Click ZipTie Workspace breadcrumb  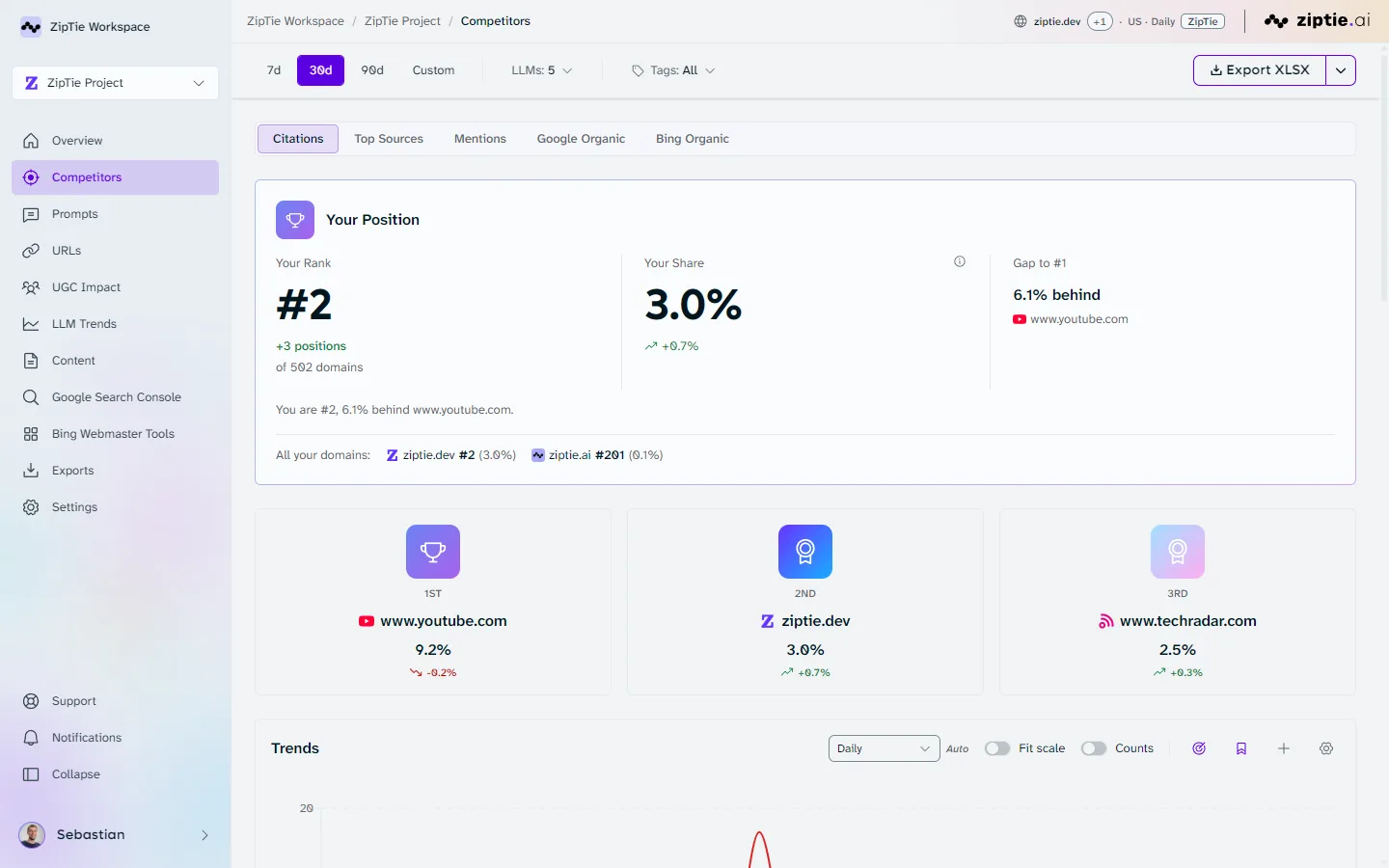295,21
